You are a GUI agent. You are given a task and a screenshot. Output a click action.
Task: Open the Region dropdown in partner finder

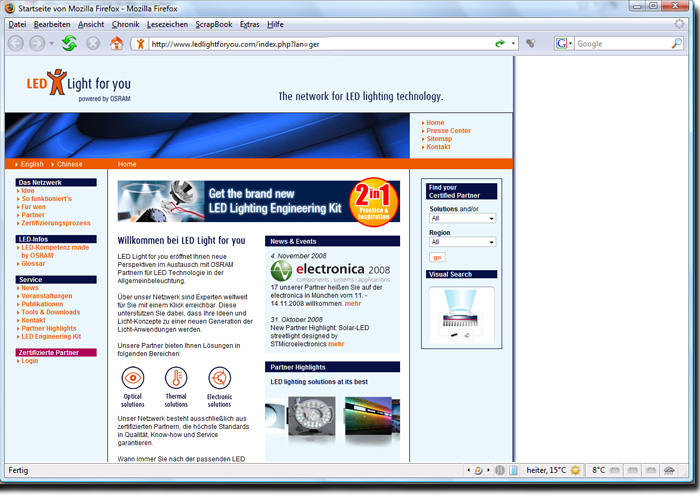[x=462, y=242]
